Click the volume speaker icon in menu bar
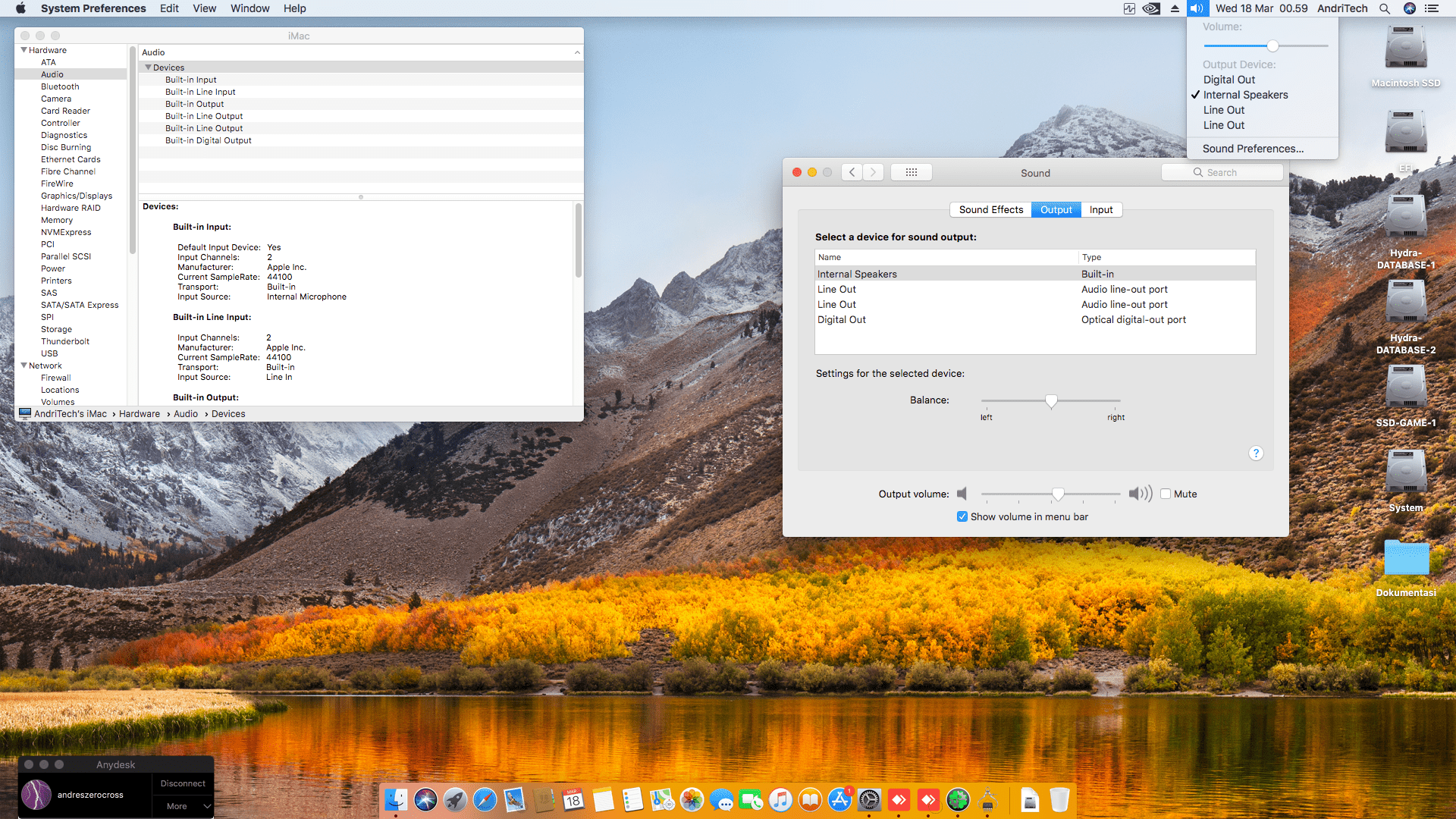This screenshot has width=1456, height=819. [1197, 8]
